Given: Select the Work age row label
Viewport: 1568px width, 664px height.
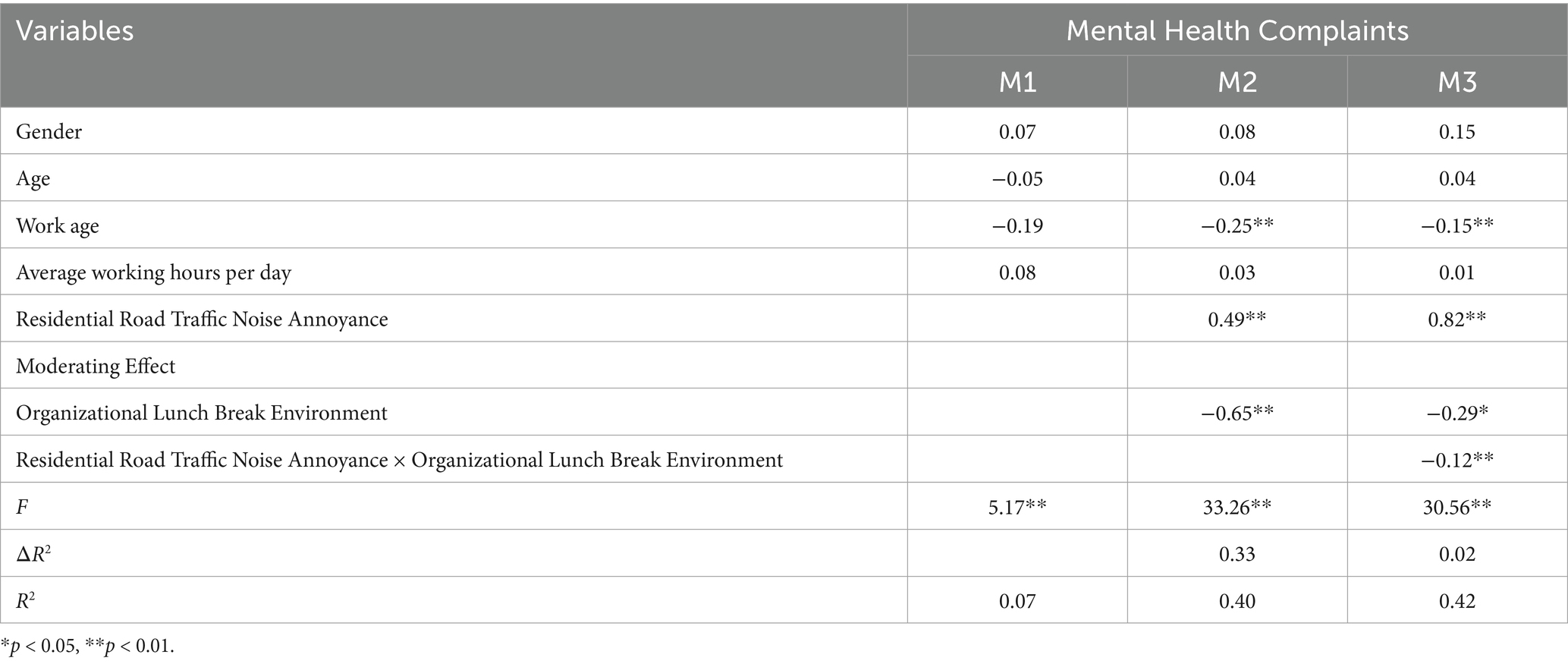Looking at the screenshot, I should pyautogui.click(x=58, y=225).
